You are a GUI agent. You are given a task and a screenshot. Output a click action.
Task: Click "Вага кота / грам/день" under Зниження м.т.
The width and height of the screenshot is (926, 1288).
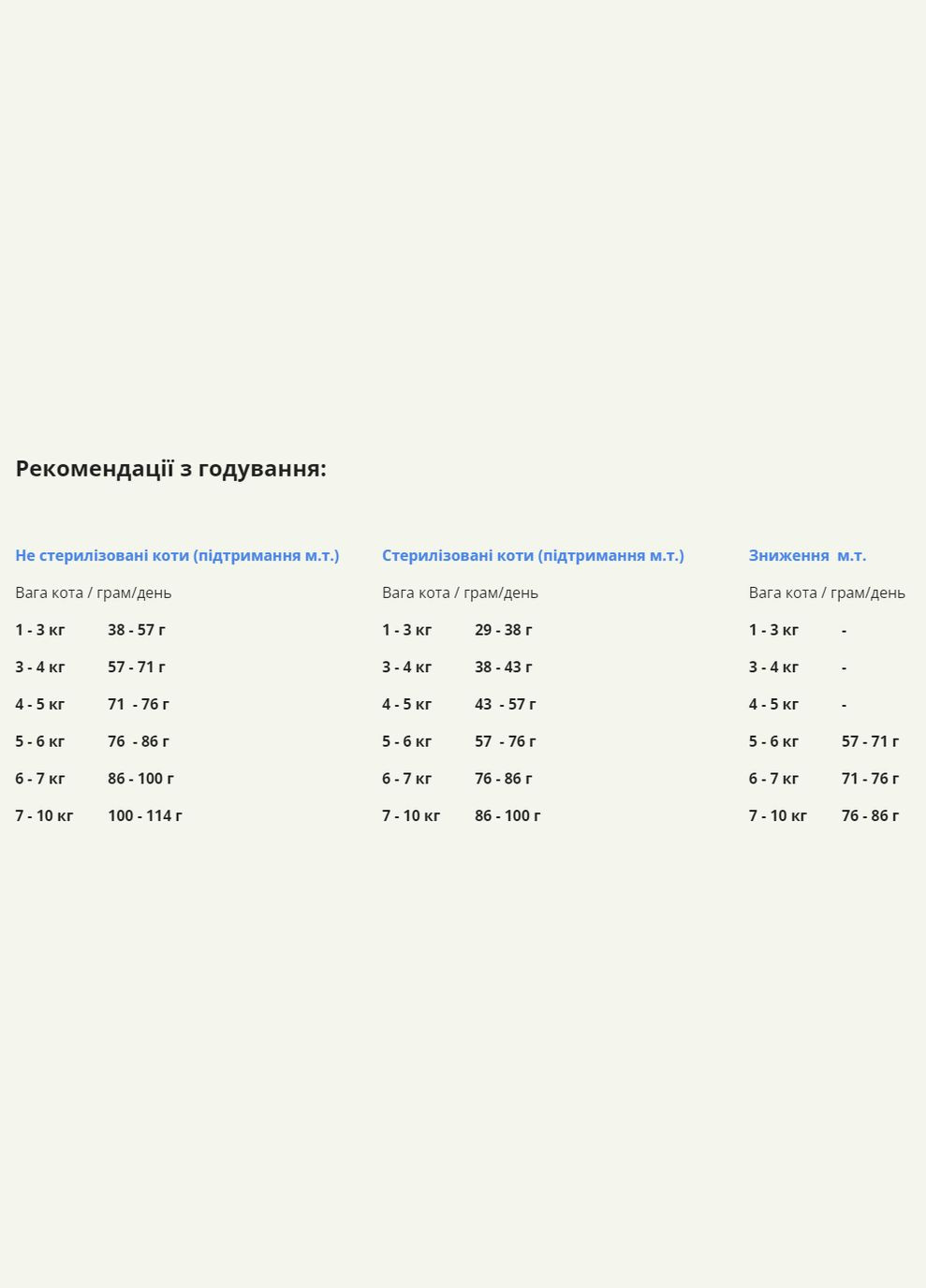tap(827, 593)
